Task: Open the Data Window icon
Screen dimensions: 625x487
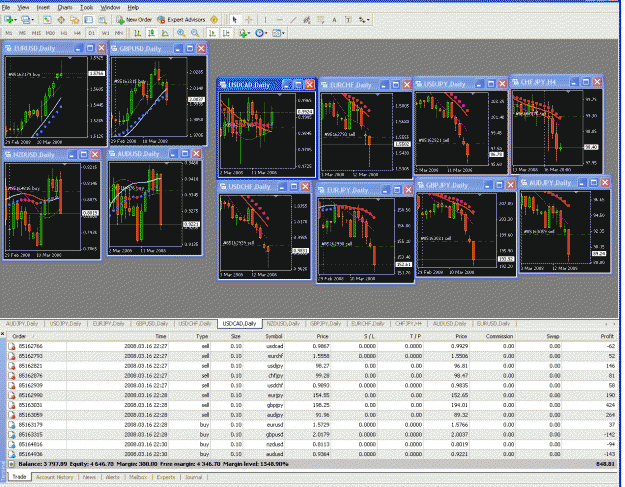Action: [x=61, y=20]
